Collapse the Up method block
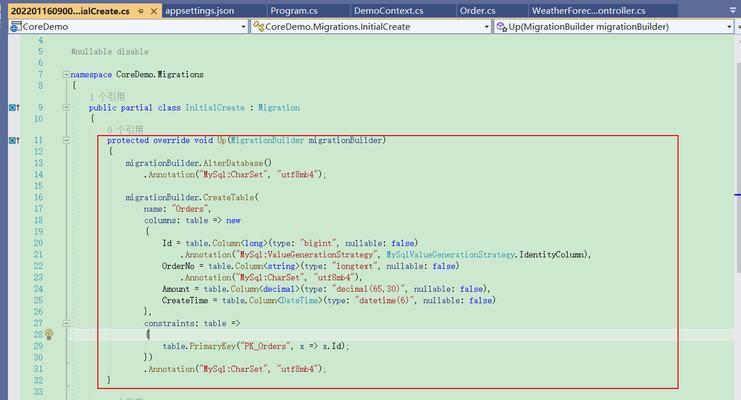This screenshot has height=400, width=741. point(66,140)
